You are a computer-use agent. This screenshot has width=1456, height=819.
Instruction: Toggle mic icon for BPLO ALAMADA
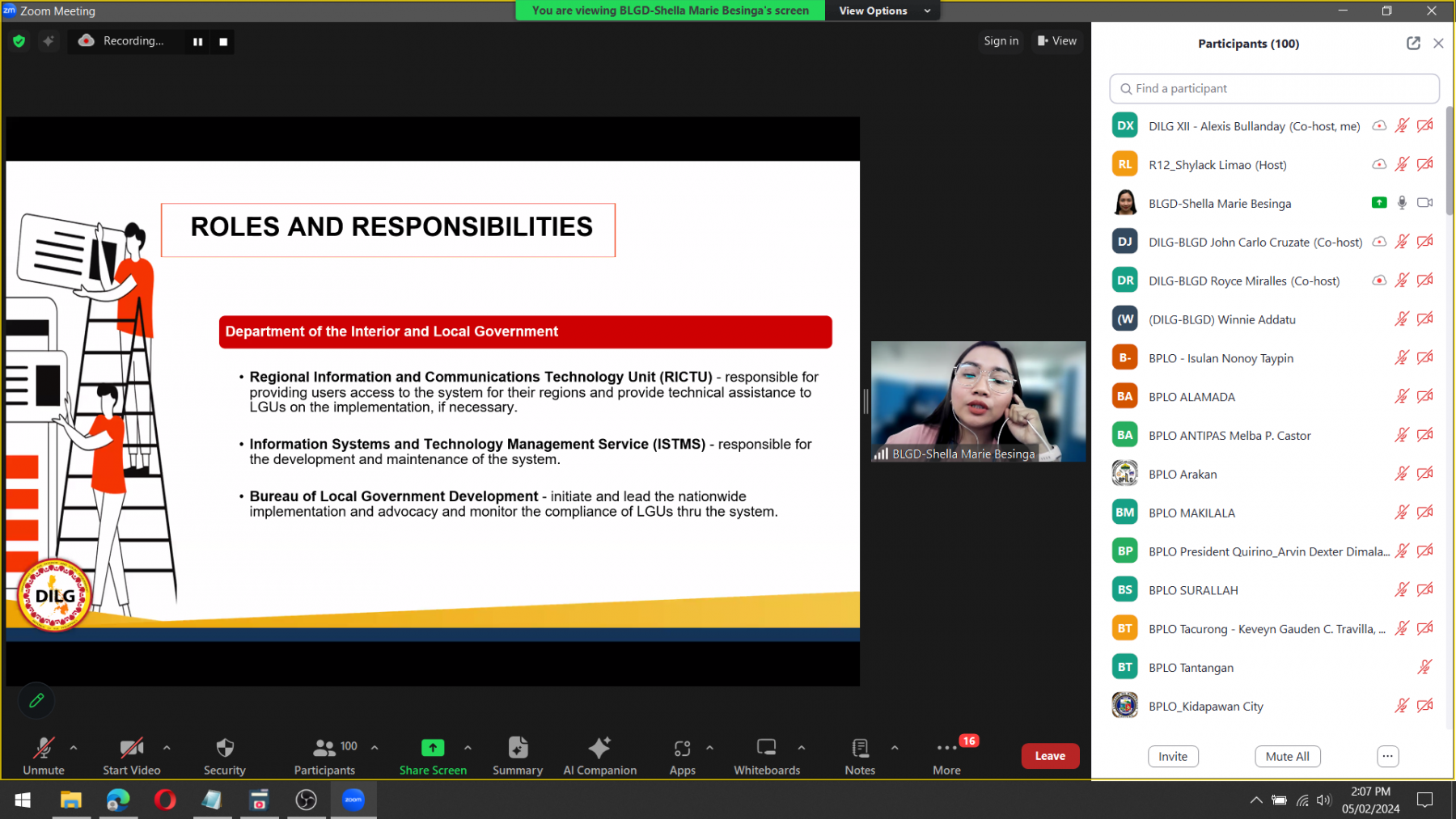click(1402, 396)
